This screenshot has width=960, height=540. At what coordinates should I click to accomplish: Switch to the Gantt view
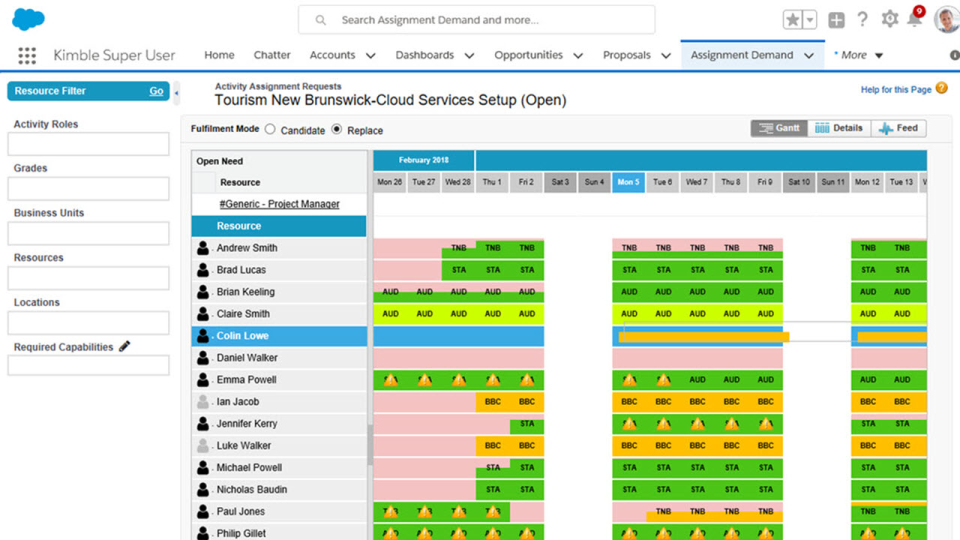point(779,128)
